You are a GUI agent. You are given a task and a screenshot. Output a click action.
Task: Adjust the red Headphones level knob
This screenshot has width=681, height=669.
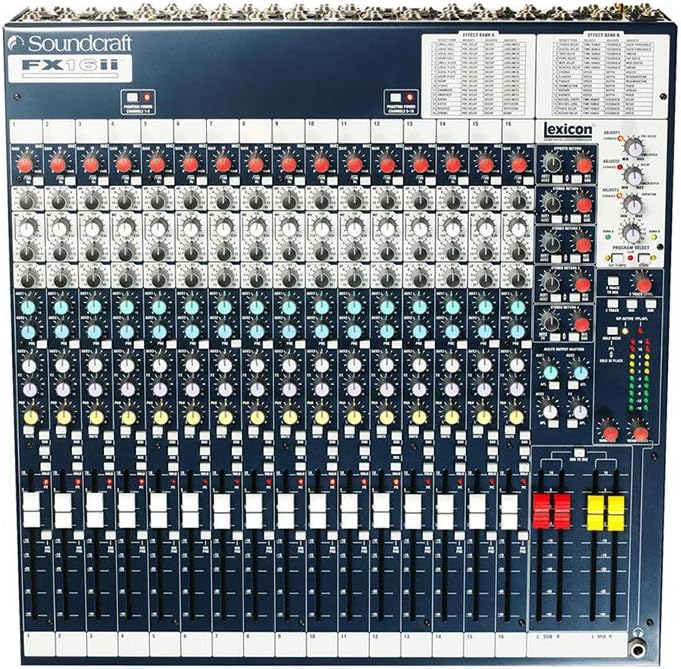[x=640, y=432]
